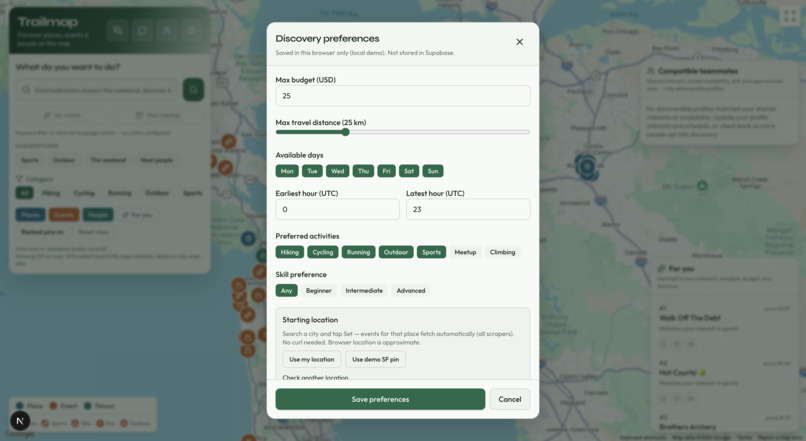Screen dimensions: 806x441
Task: Save preferences with the green button
Action: tap(380, 399)
